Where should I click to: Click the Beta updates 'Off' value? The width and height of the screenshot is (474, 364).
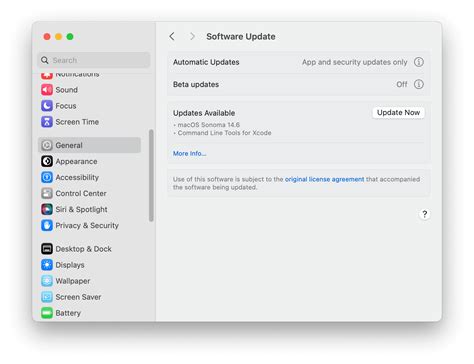click(402, 84)
